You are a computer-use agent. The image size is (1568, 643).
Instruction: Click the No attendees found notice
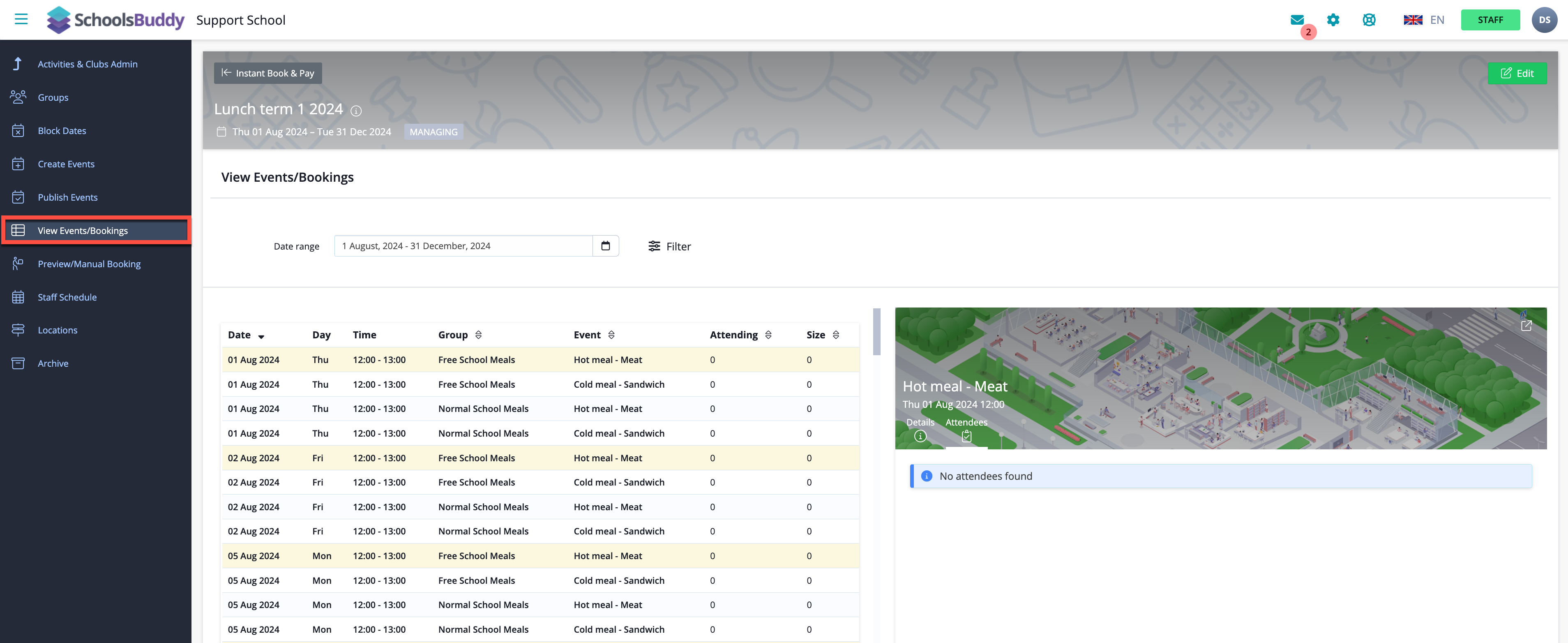coord(1220,476)
